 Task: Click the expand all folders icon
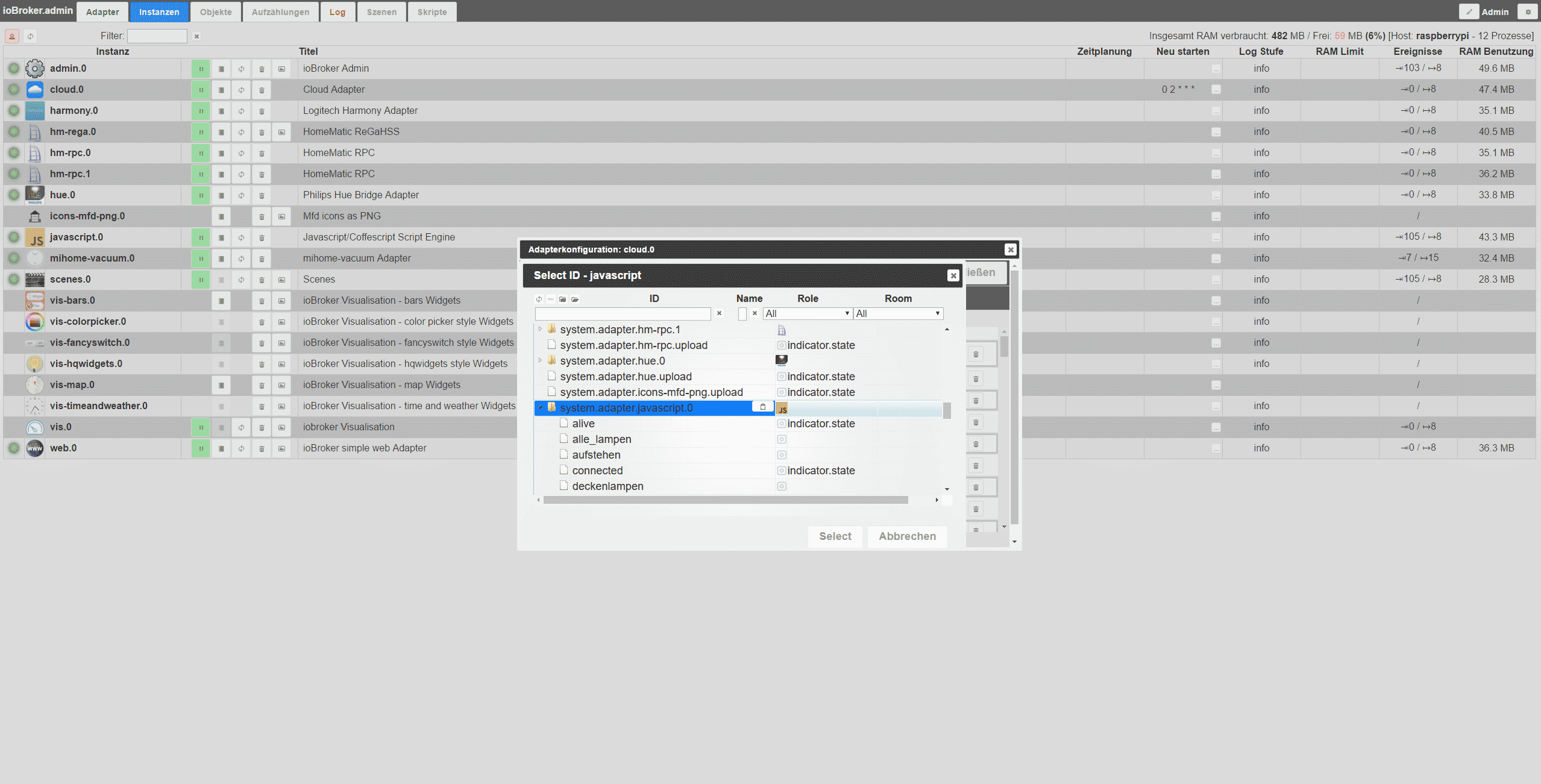[x=575, y=299]
